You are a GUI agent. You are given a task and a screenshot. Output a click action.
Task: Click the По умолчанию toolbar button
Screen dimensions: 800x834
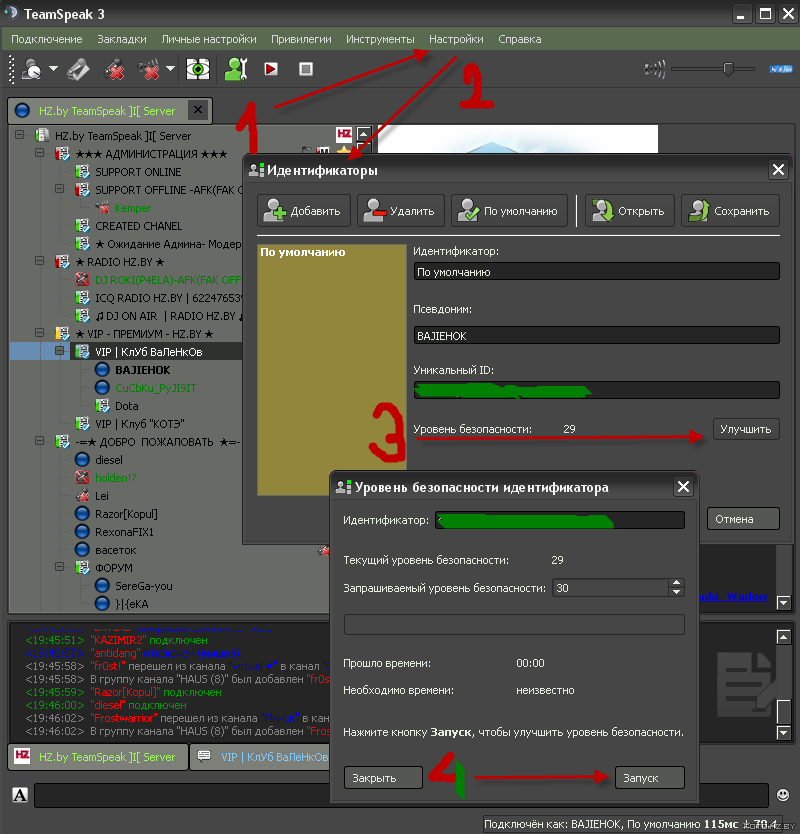tap(510, 211)
